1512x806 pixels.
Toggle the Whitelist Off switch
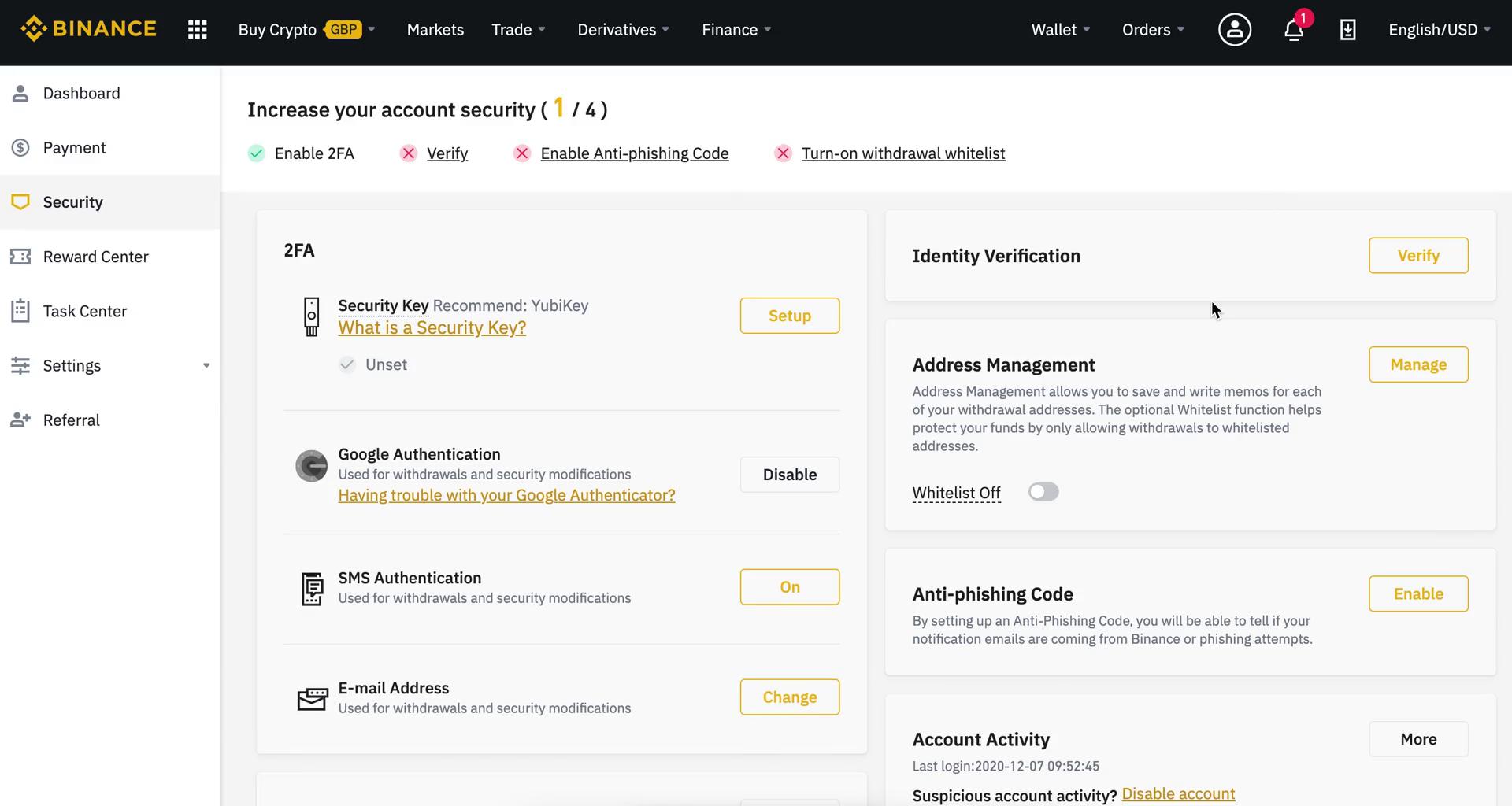pyautogui.click(x=1043, y=492)
